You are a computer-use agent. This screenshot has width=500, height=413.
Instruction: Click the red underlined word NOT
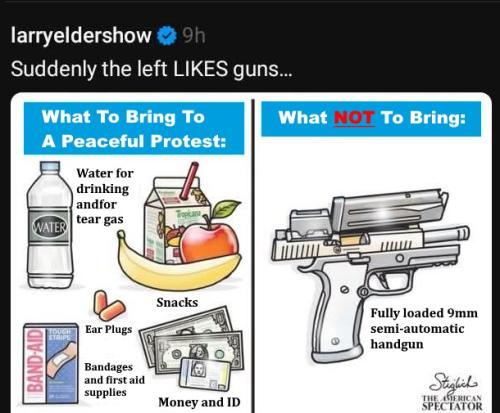click(x=354, y=118)
